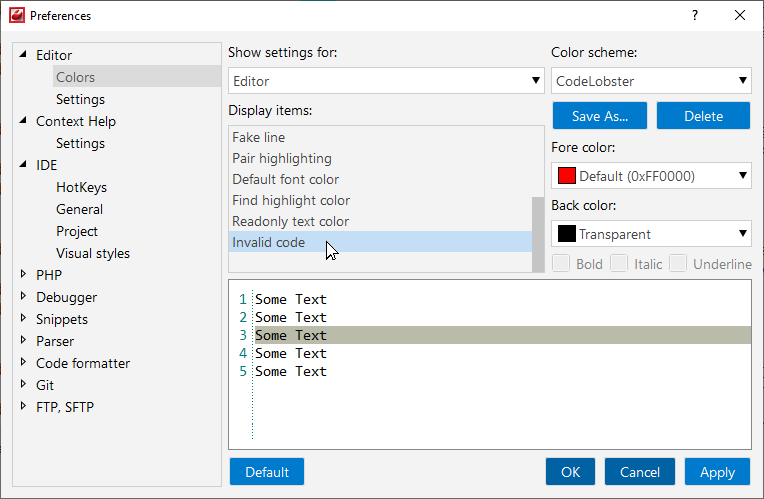
Task: Select the Snippets category label
Action: [62, 319]
